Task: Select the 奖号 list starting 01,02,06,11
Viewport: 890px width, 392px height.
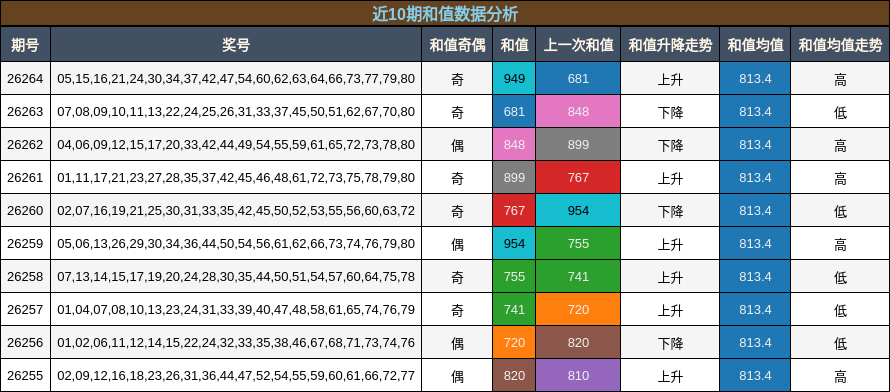Action: pos(236,343)
